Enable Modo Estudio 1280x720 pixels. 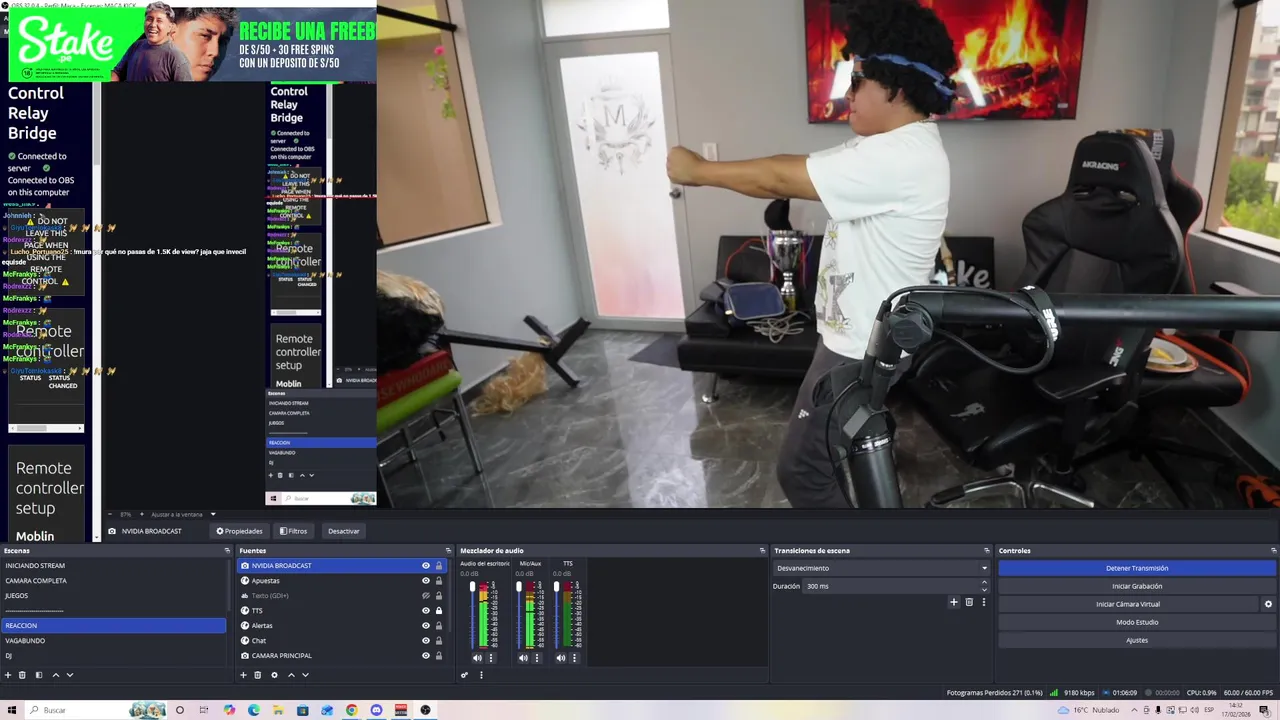click(1137, 622)
